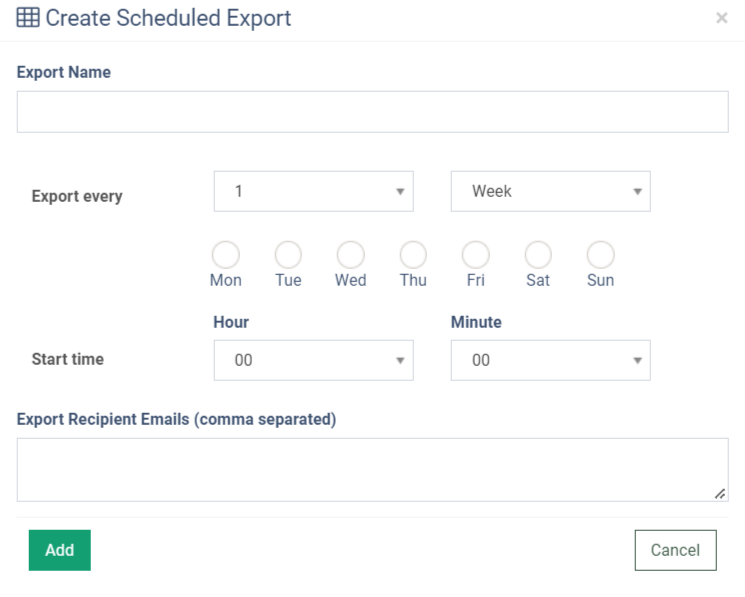Select the Wed day radio button
This screenshot has width=745, height=597.
pos(350,254)
